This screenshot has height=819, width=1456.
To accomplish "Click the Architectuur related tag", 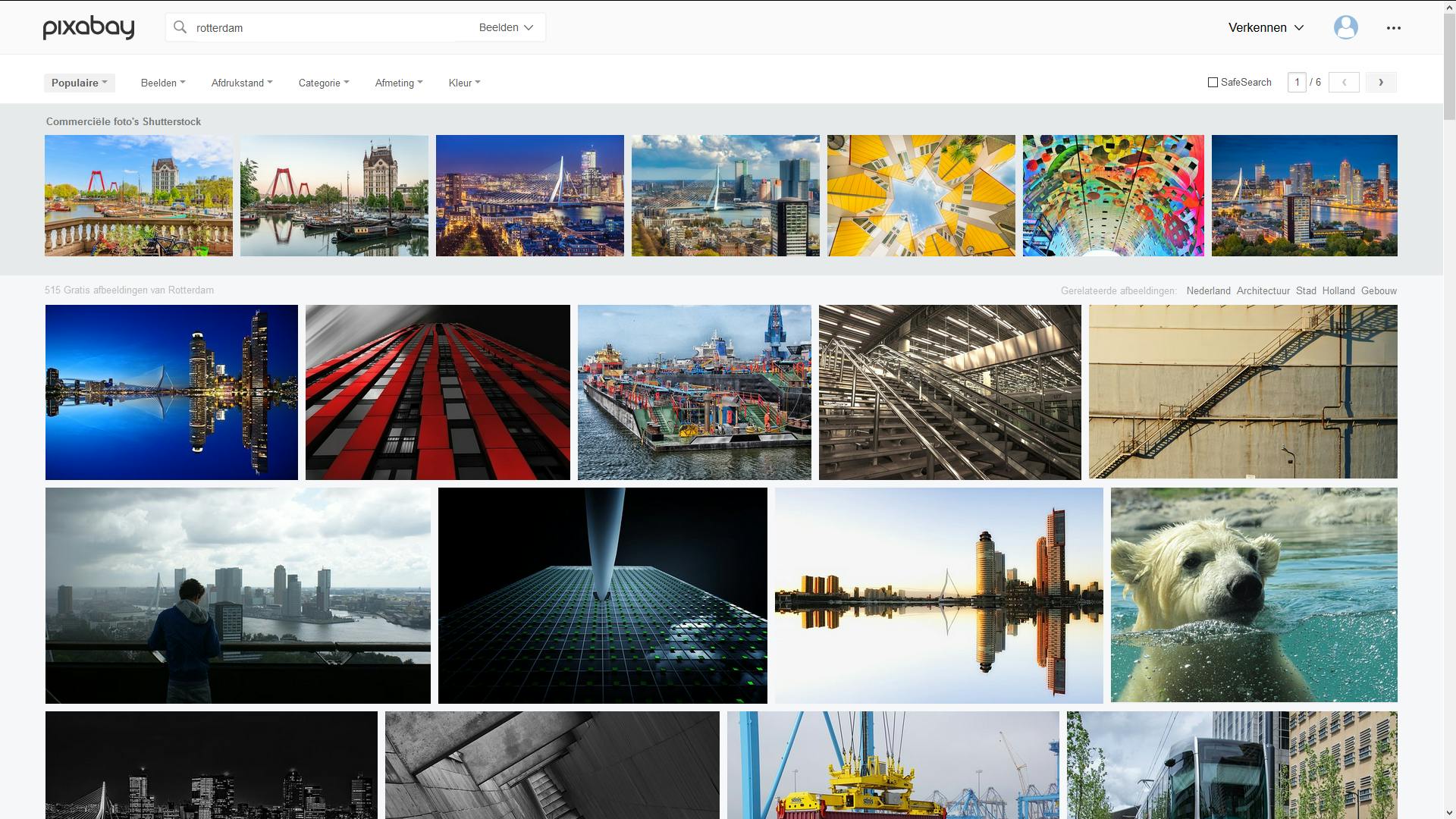I will point(1263,290).
